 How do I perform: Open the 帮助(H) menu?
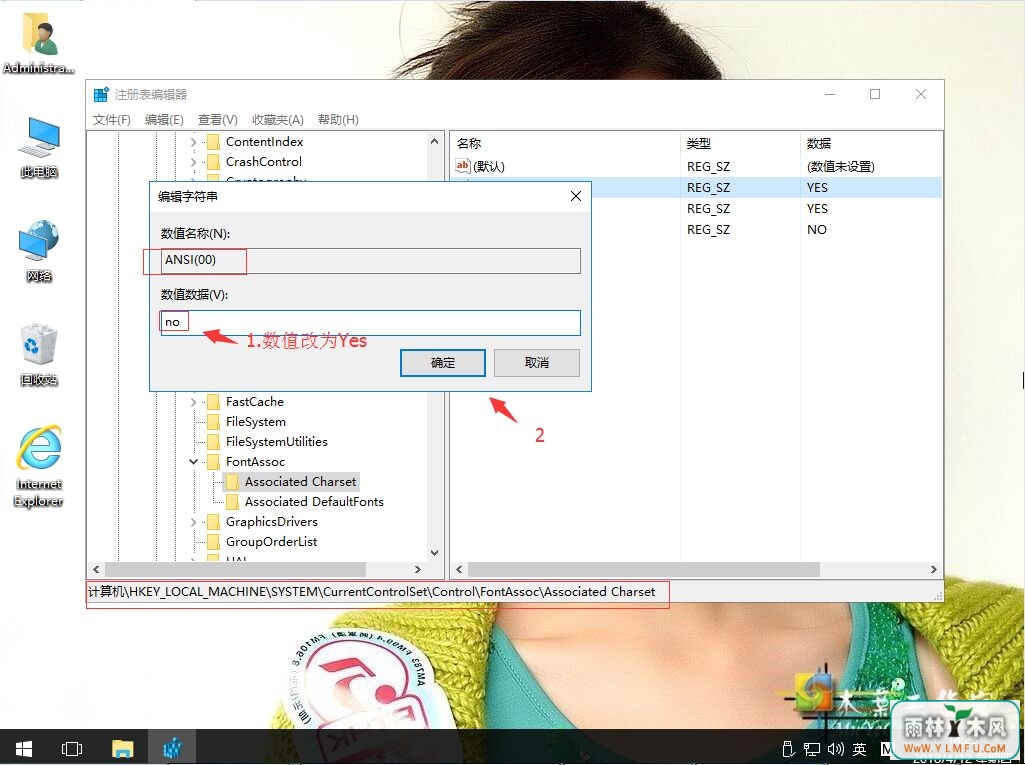click(338, 120)
